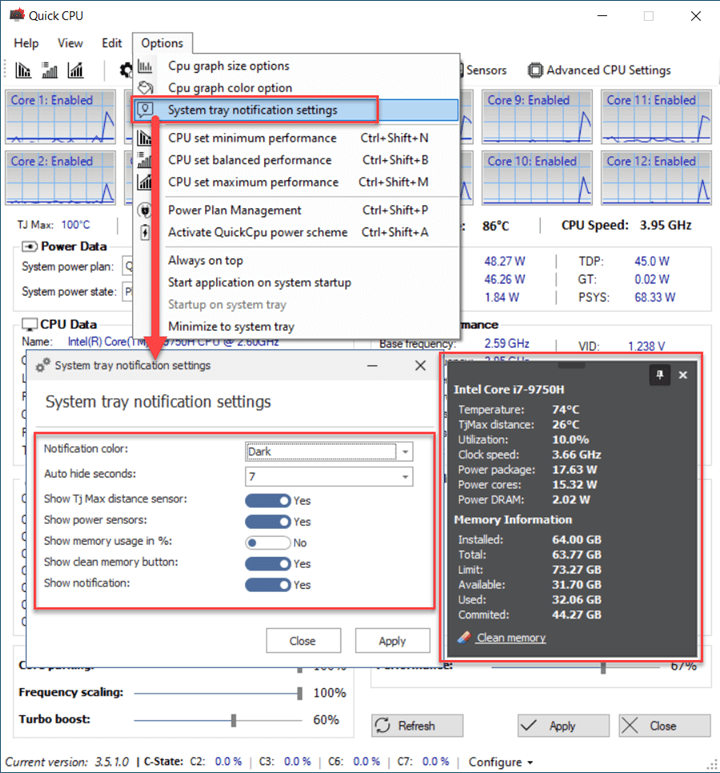Click the Refresh button

coord(417,726)
